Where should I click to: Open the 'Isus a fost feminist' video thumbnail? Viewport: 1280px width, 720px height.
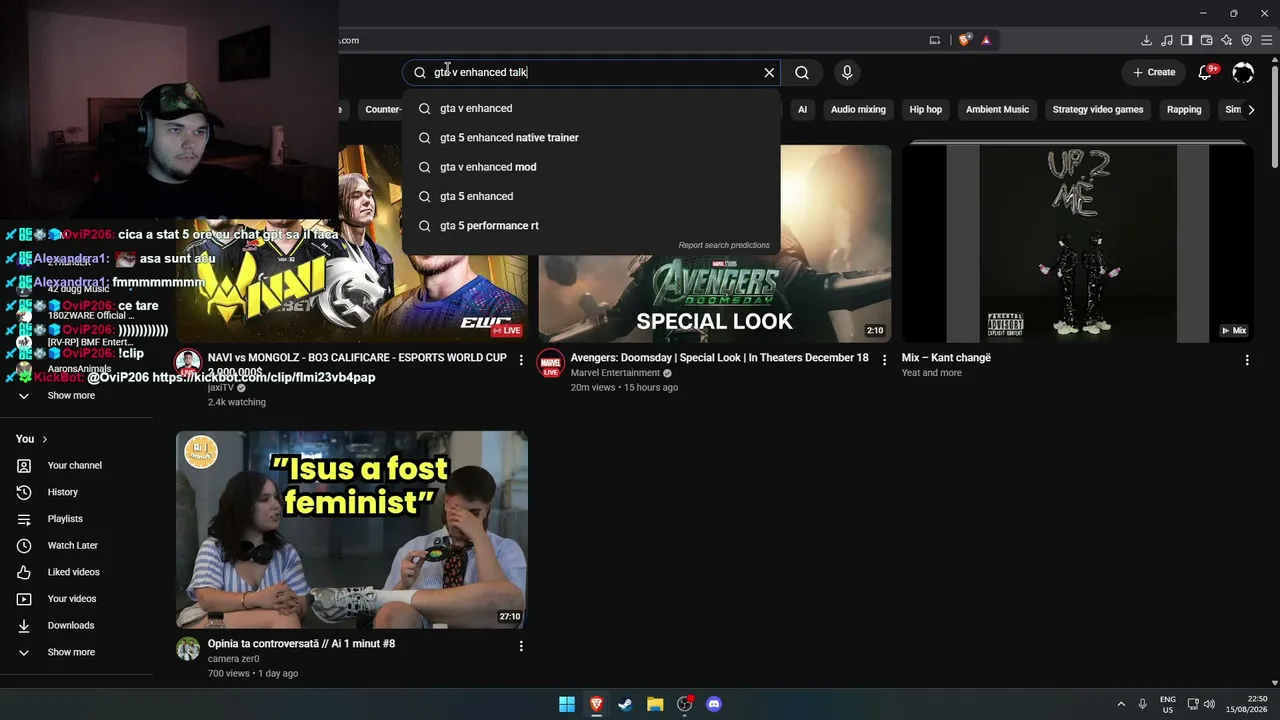point(352,530)
